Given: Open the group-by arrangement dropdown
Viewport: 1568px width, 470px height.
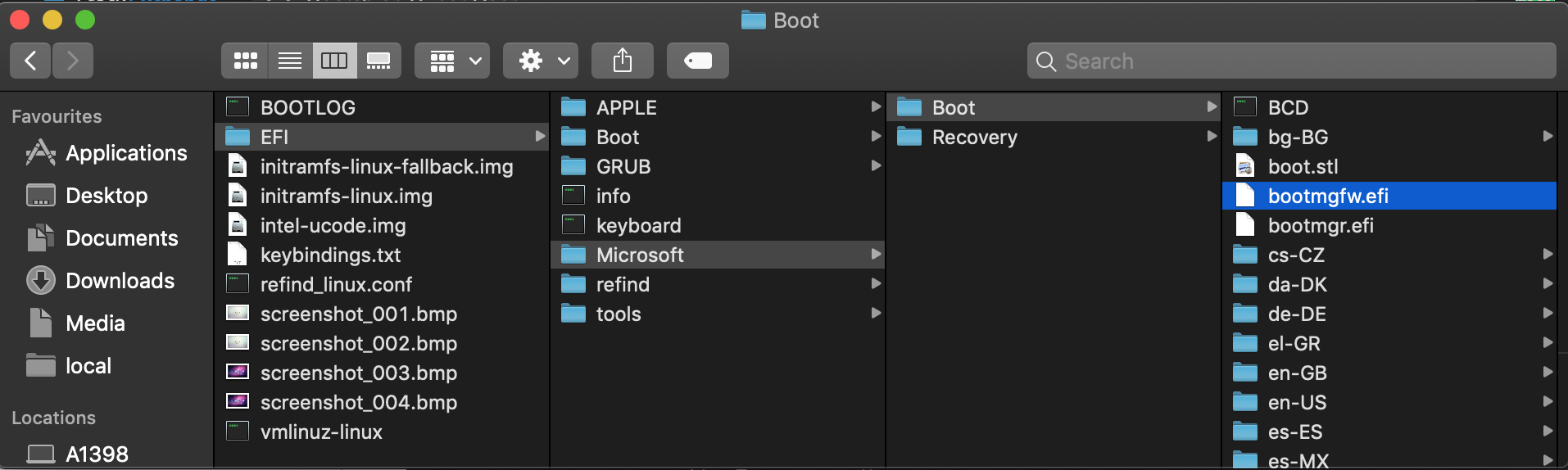Looking at the screenshot, I should point(452,61).
